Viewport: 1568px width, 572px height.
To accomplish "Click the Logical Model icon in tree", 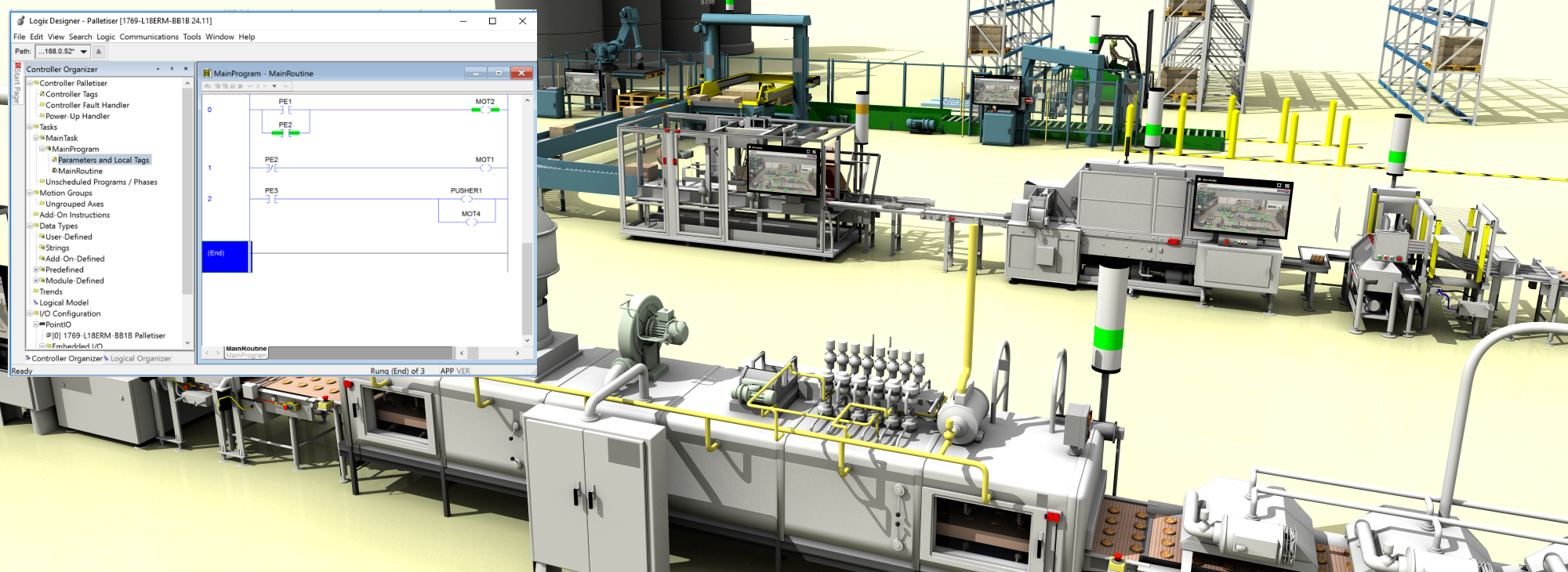I will 36,302.
